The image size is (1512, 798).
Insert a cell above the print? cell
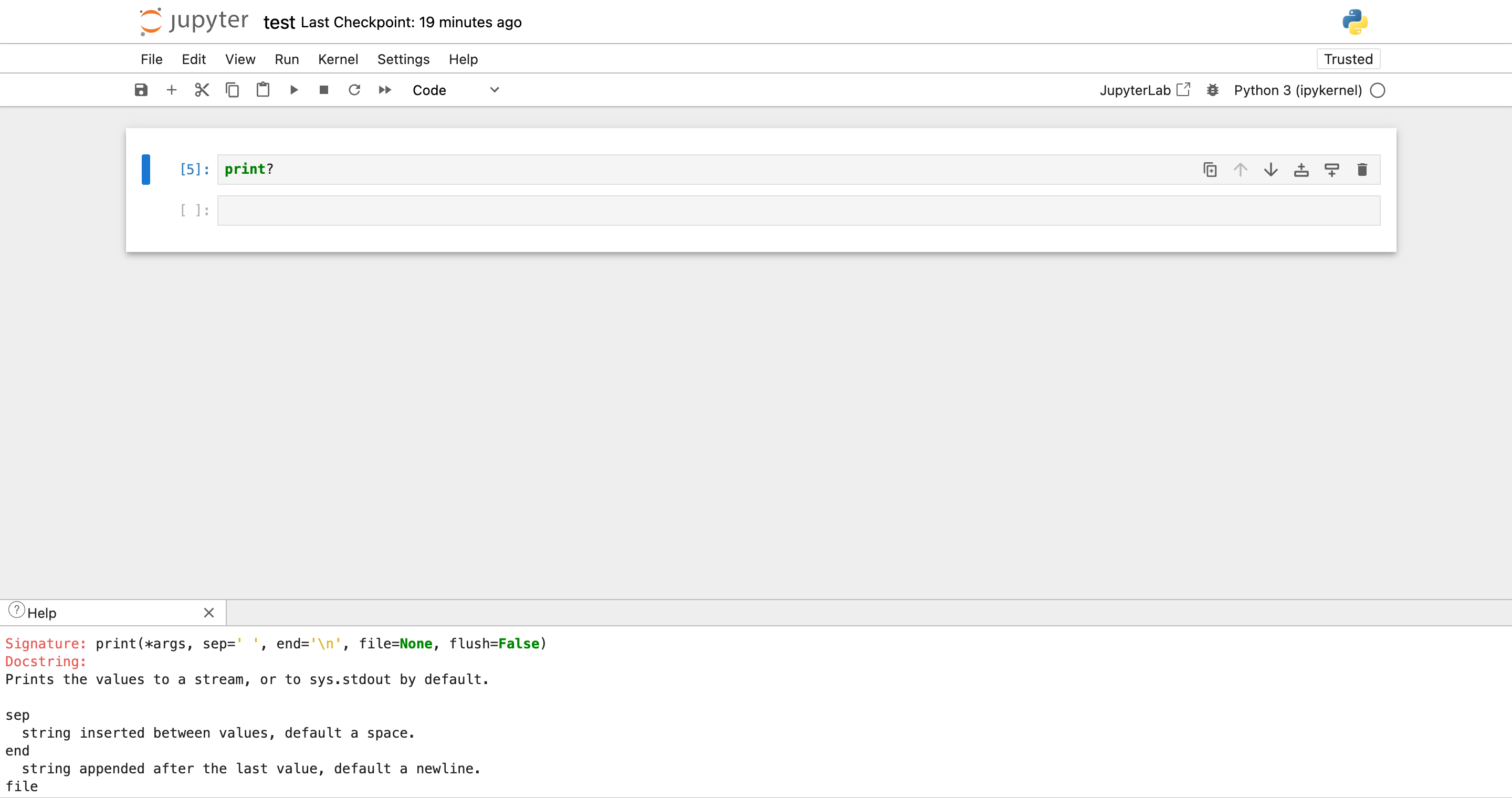point(1301,170)
